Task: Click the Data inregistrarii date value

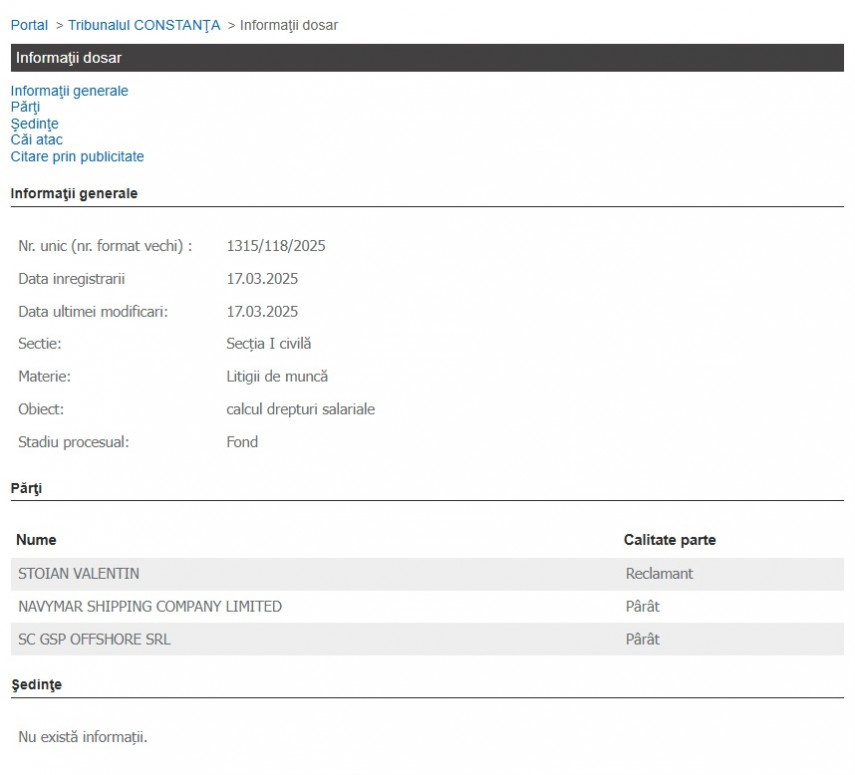Action: pos(262,279)
